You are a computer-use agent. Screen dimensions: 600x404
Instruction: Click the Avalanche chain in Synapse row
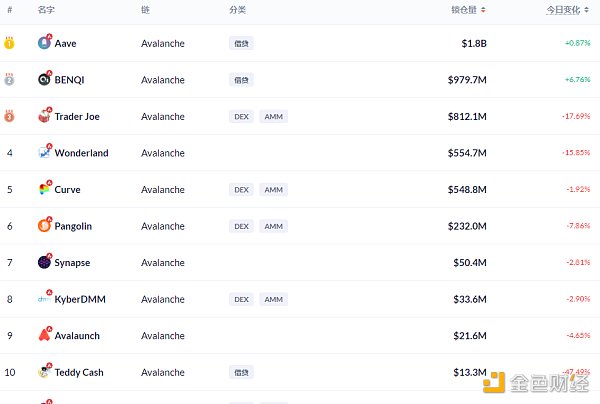(x=163, y=262)
